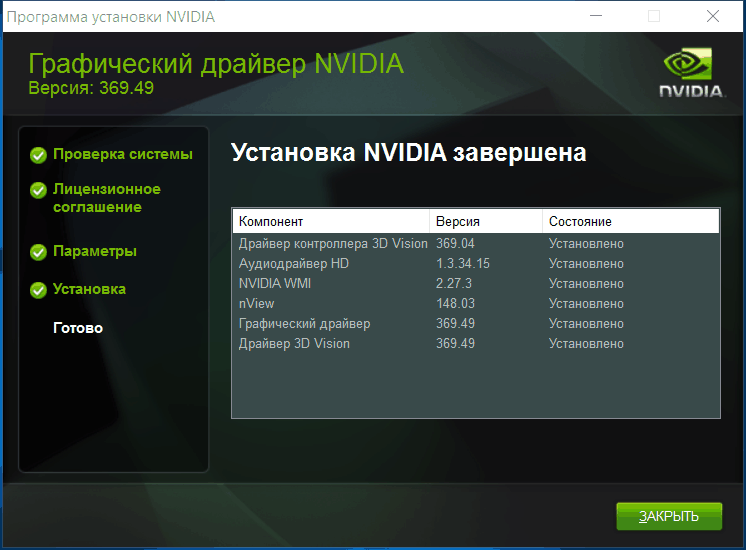This screenshot has height=550, width=746.
Task: Select the Параметры step
Action: tap(95, 251)
